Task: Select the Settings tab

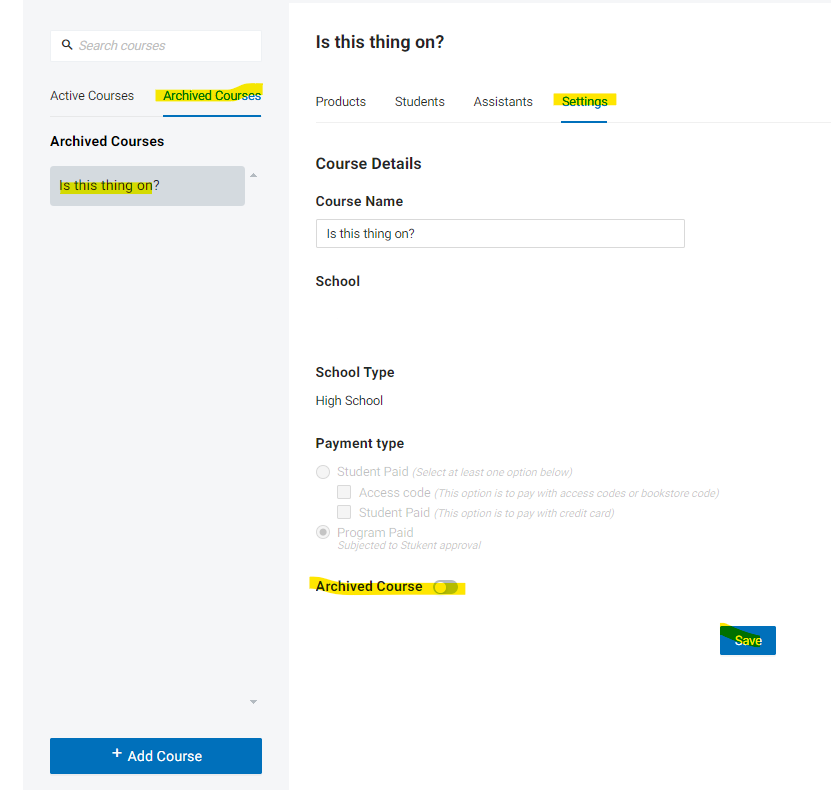Action: coord(585,102)
